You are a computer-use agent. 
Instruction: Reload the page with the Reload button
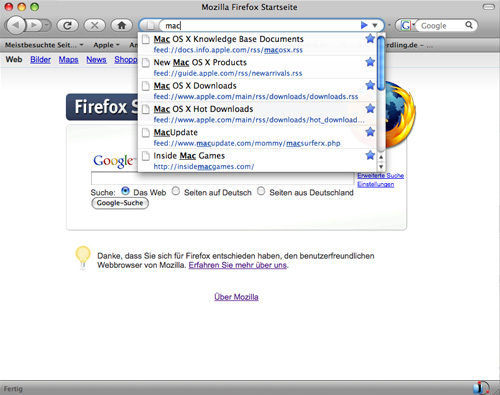[x=68, y=25]
